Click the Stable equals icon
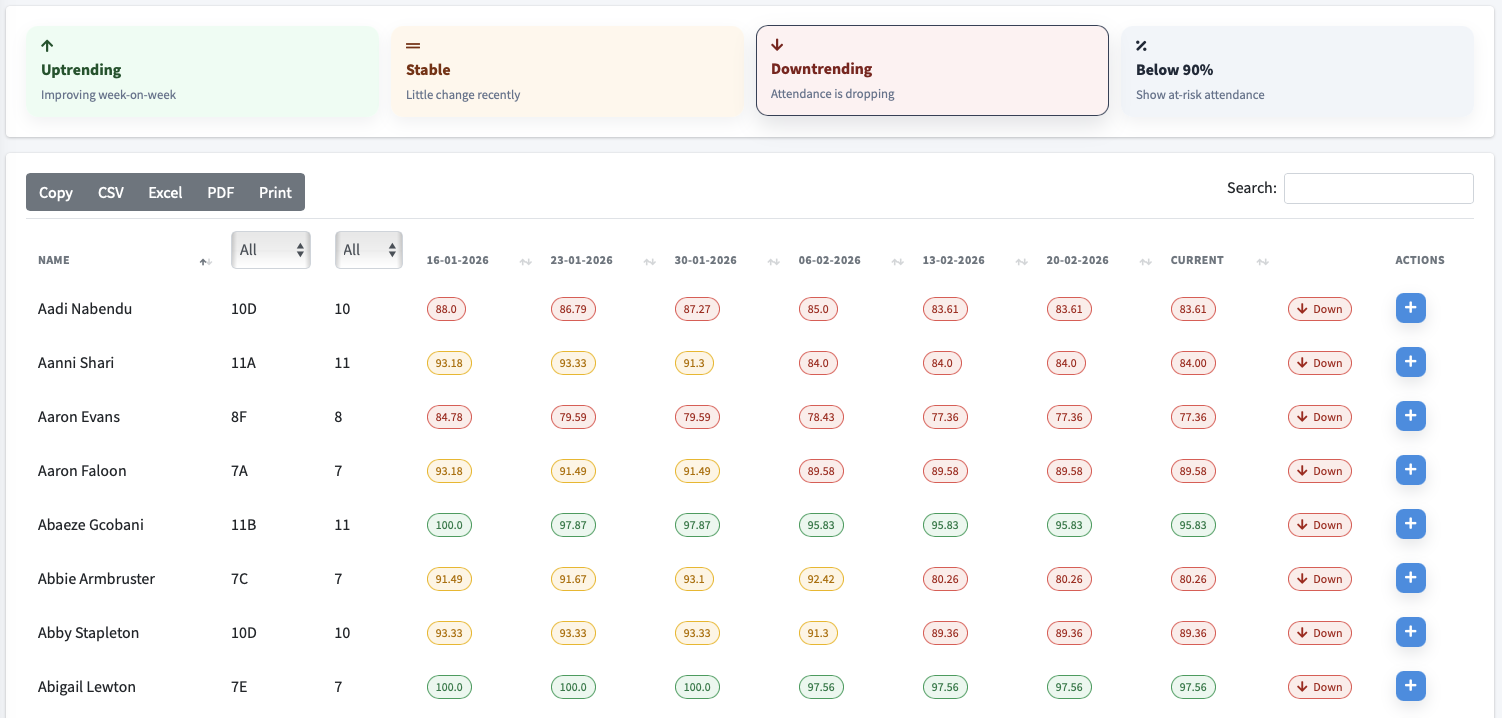Viewport: 1502px width, 718px height. (x=414, y=45)
